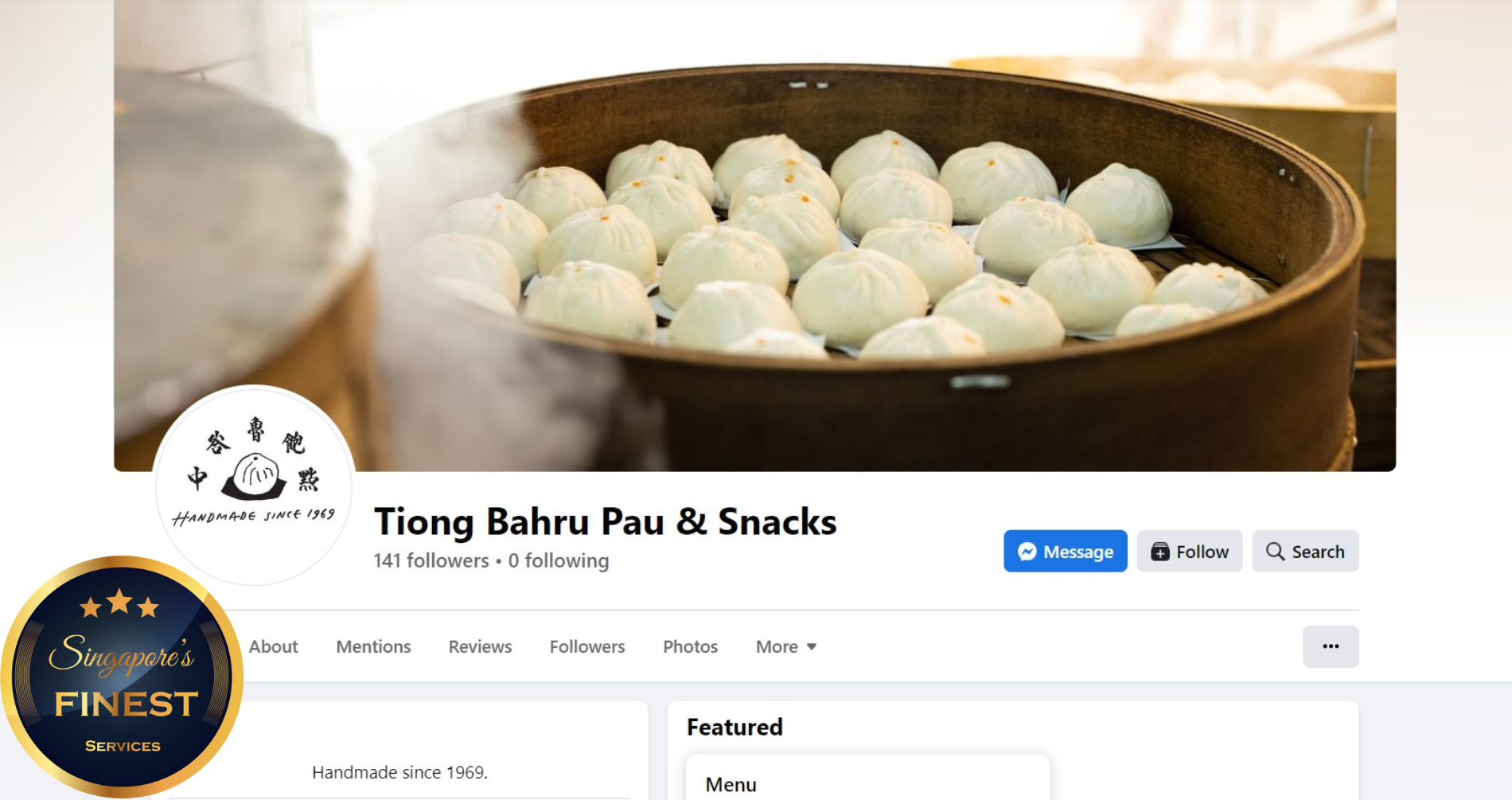This screenshot has height=800, width=1512.
Task: Select the Followers tab
Action: click(587, 646)
